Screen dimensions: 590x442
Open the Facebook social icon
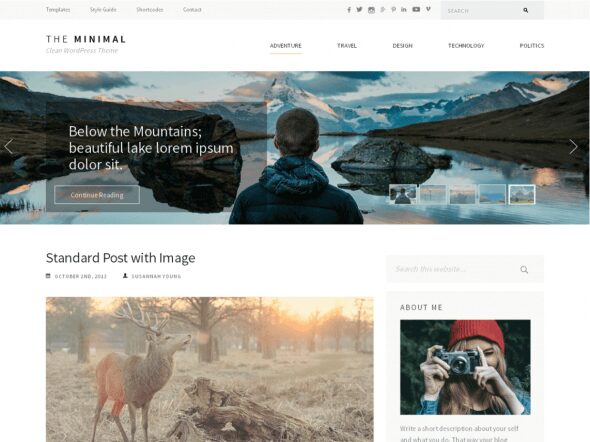click(x=349, y=10)
